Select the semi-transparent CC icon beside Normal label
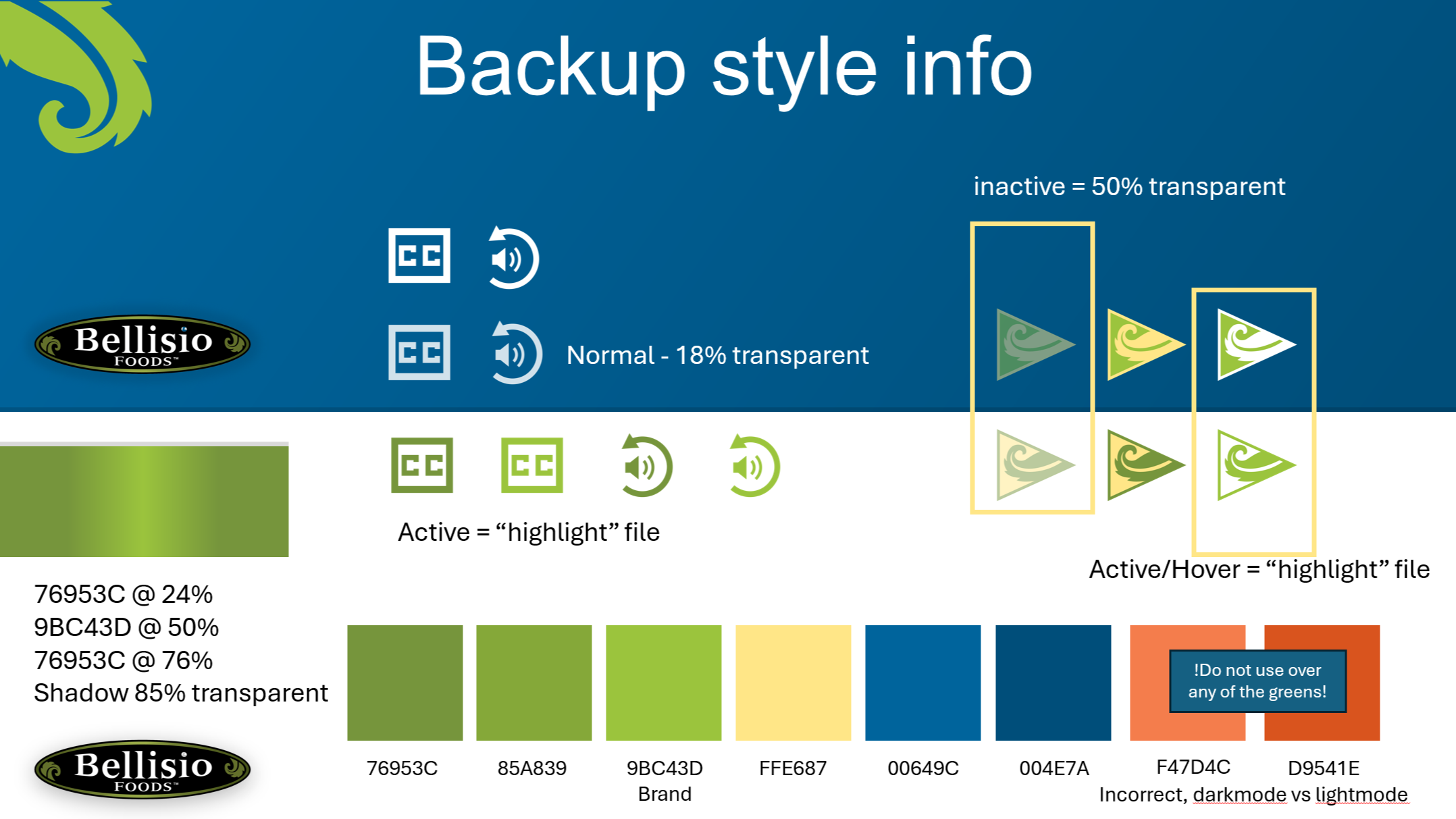 point(419,352)
